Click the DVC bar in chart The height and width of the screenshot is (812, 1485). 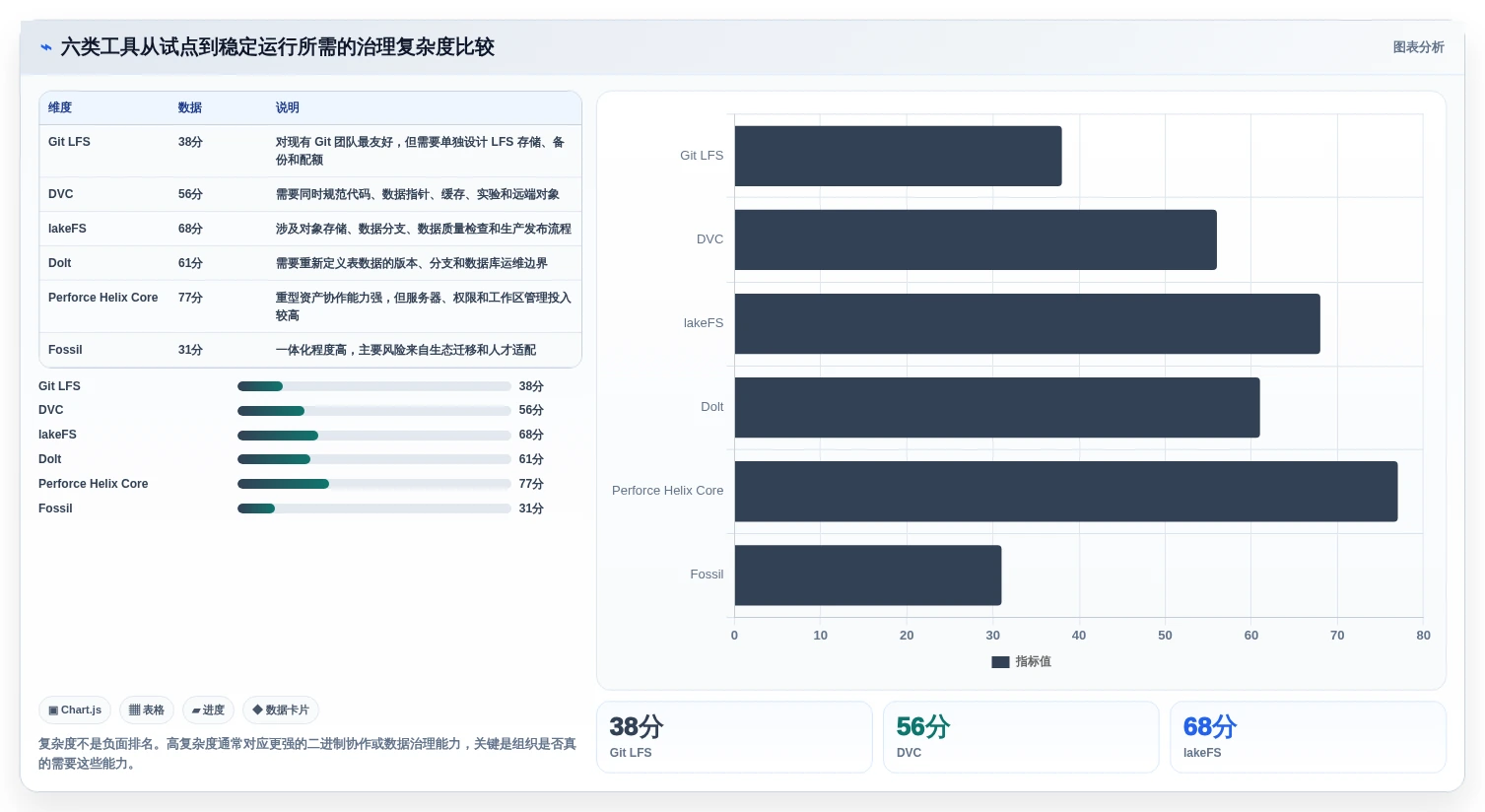(x=976, y=239)
